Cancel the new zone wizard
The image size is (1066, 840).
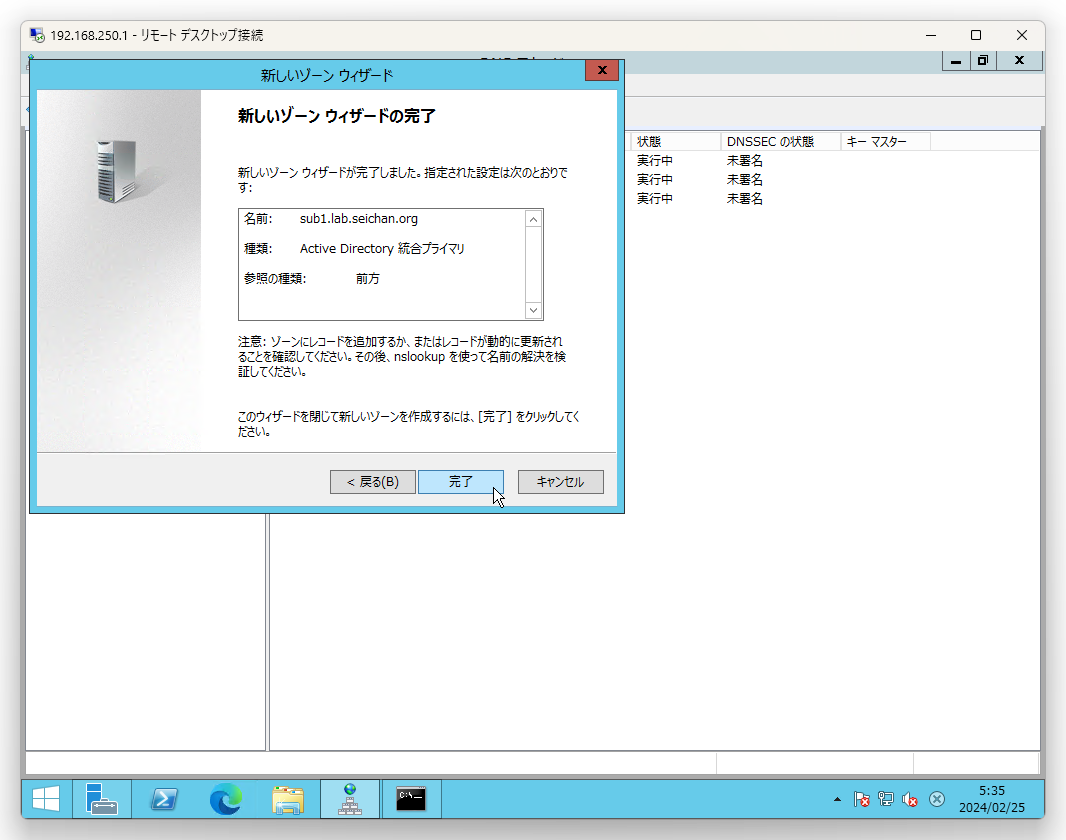(560, 482)
